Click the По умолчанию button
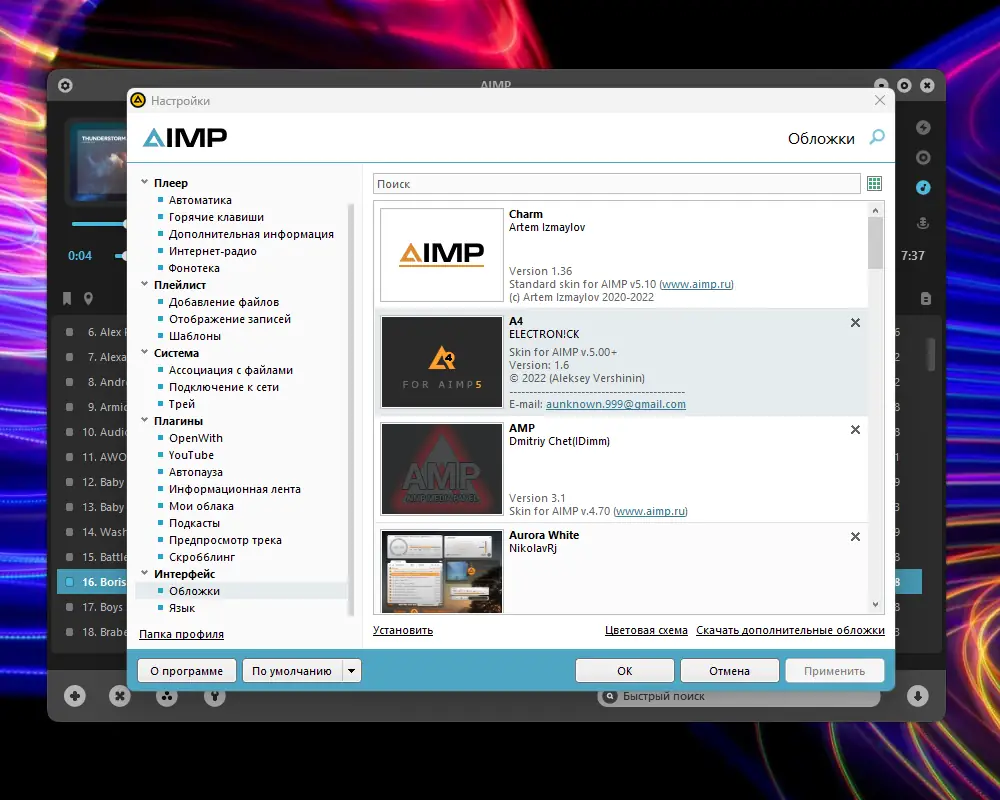The height and width of the screenshot is (800, 1000). (x=292, y=671)
